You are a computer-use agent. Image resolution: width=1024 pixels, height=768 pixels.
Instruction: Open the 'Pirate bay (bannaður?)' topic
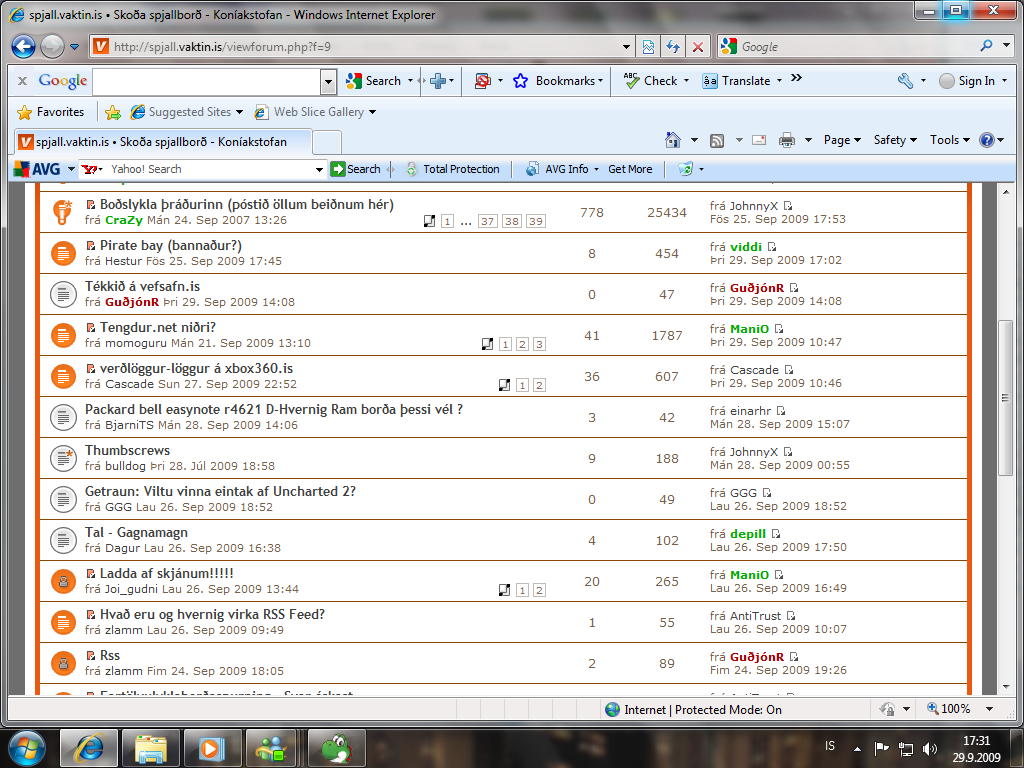(170, 245)
